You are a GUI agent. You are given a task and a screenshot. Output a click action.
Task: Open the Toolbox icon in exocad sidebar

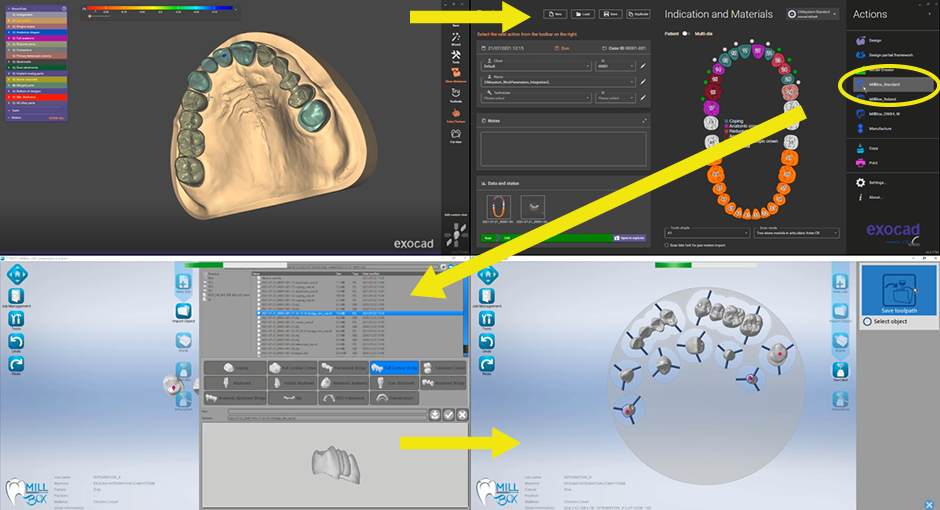[456, 94]
